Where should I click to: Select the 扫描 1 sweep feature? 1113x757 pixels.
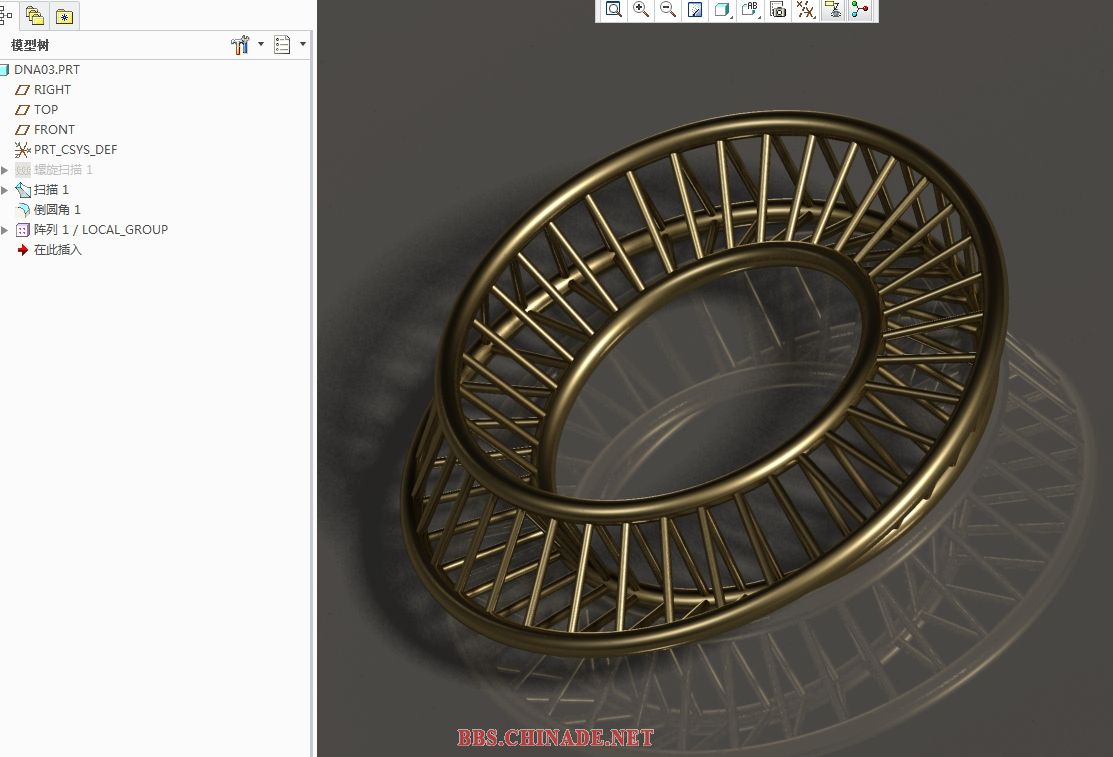51,190
